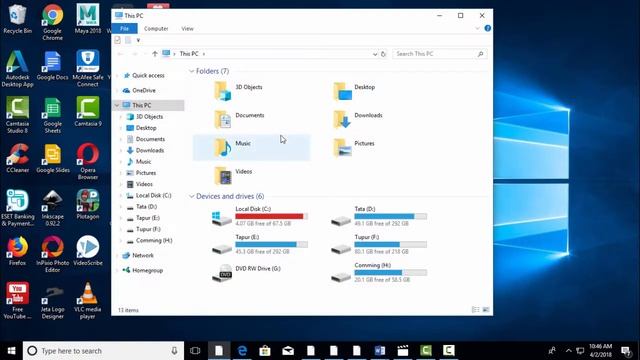Click the Up arrow navigation button
This screenshot has width=640, height=360.
(x=155, y=54)
